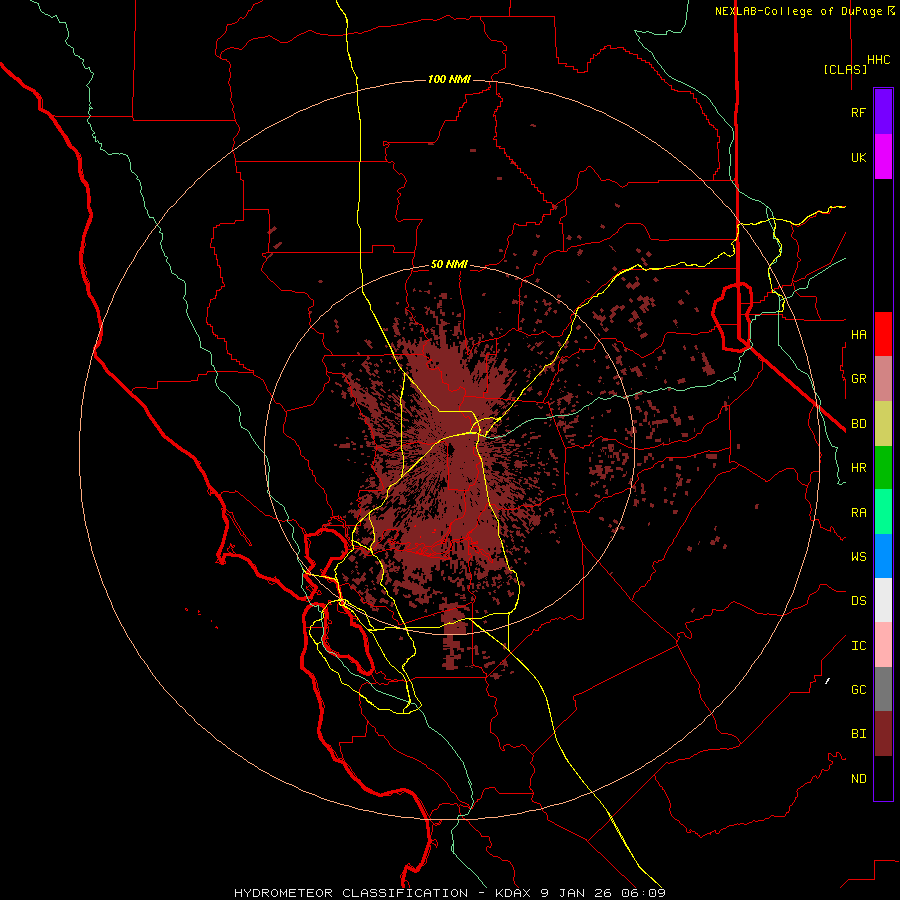Screen dimensions: 900x900
Task: Click the HA red legend swatch
Action: (x=883, y=334)
